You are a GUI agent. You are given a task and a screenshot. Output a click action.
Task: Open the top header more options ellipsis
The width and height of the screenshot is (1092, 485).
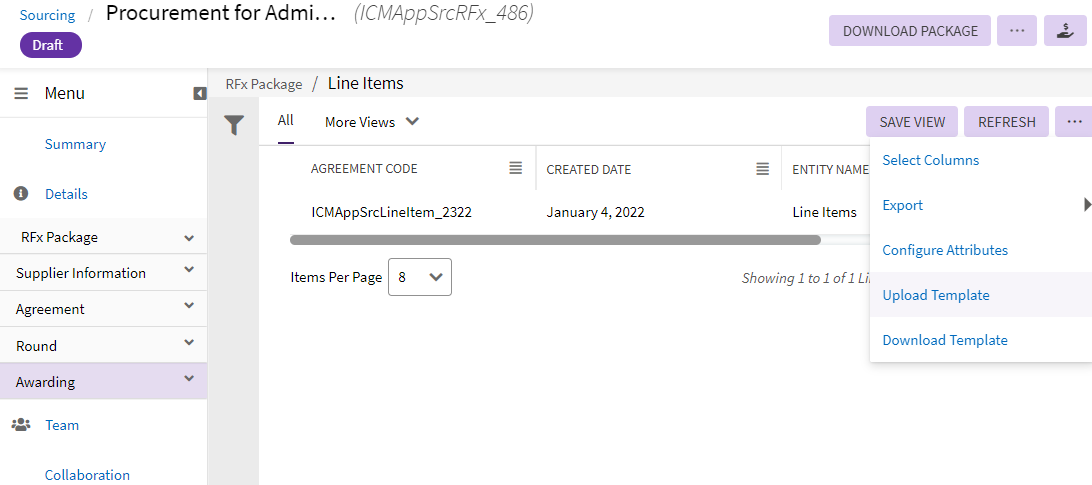(1017, 30)
